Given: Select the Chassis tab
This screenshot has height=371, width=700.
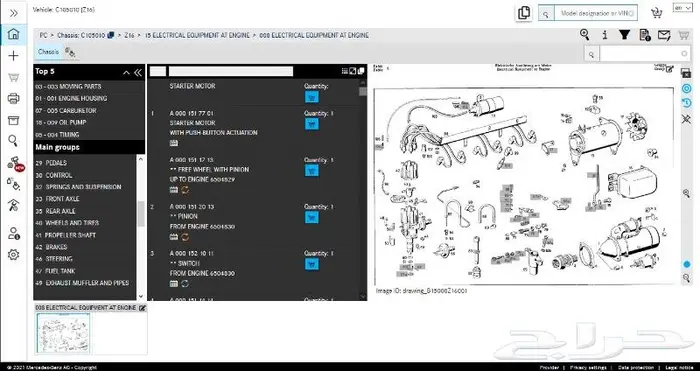Looking at the screenshot, I should coord(48,52).
